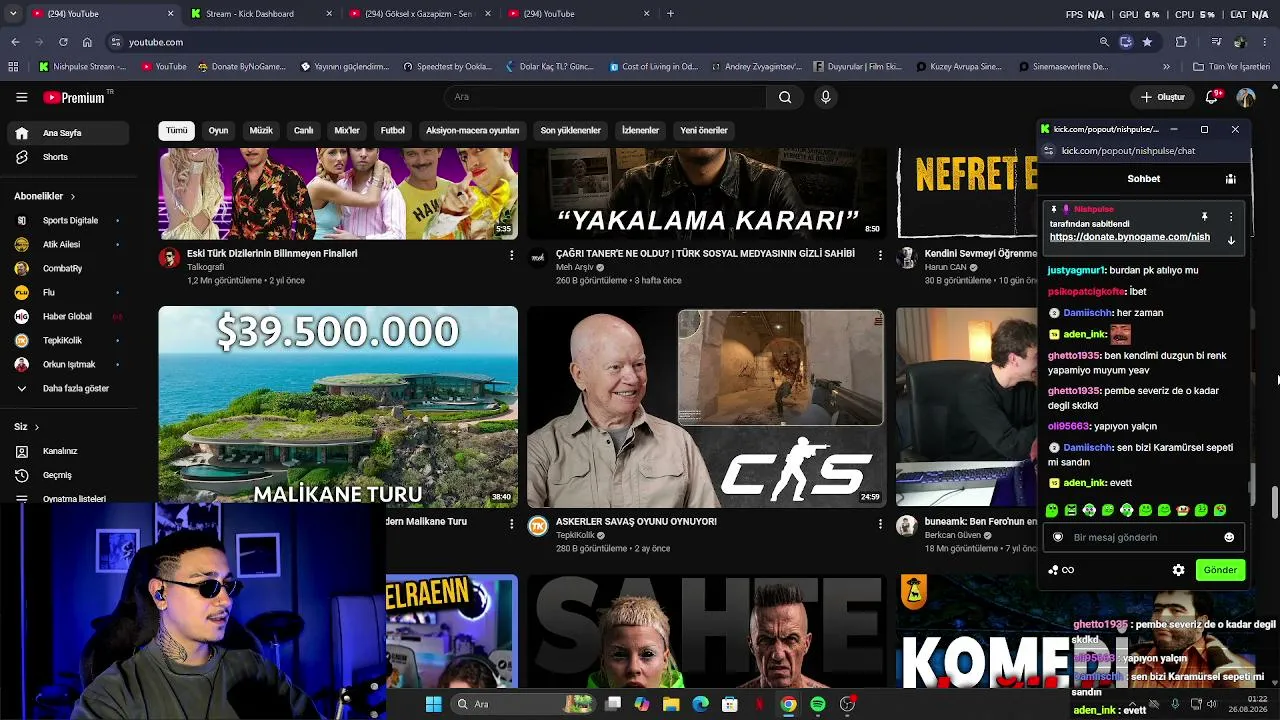Reload the YouTube page
Viewport: 1280px width, 720px height.
click(x=63, y=42)
